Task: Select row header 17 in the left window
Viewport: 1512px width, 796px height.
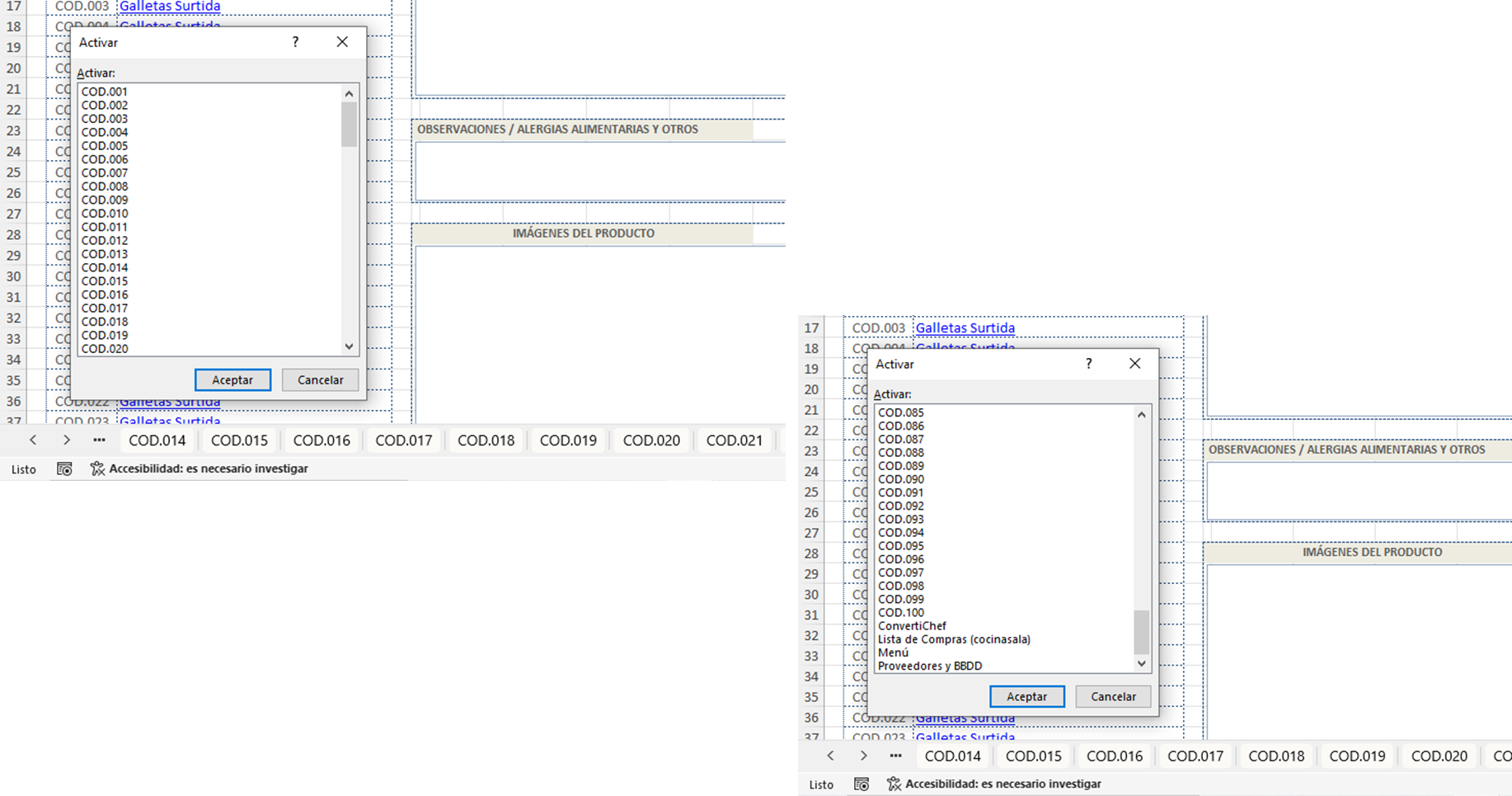Action: pyautogui.click(x=14, y=7)
